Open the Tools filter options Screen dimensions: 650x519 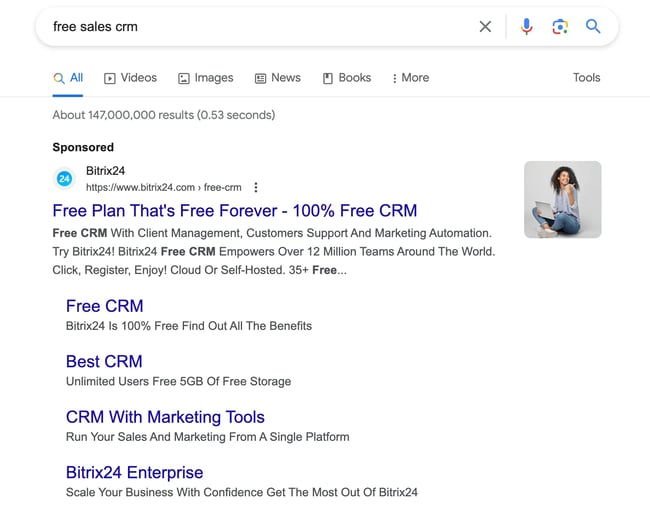click(x=586, y=78)
